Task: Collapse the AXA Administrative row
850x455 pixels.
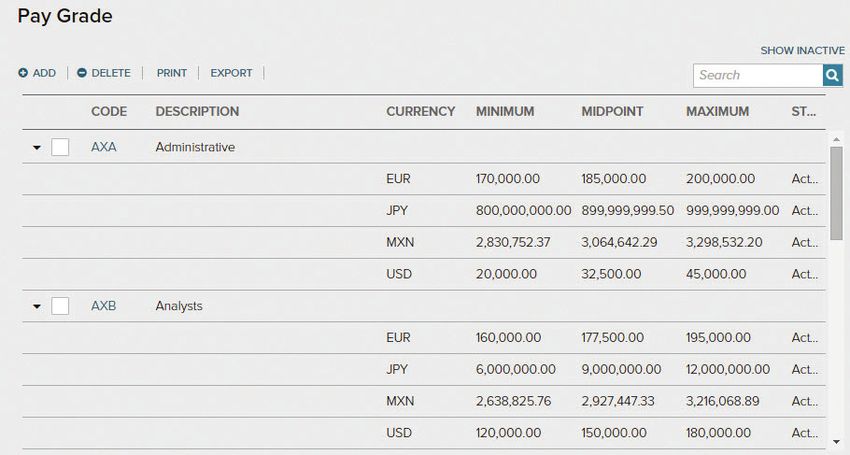Action: [x=37, y=148]
